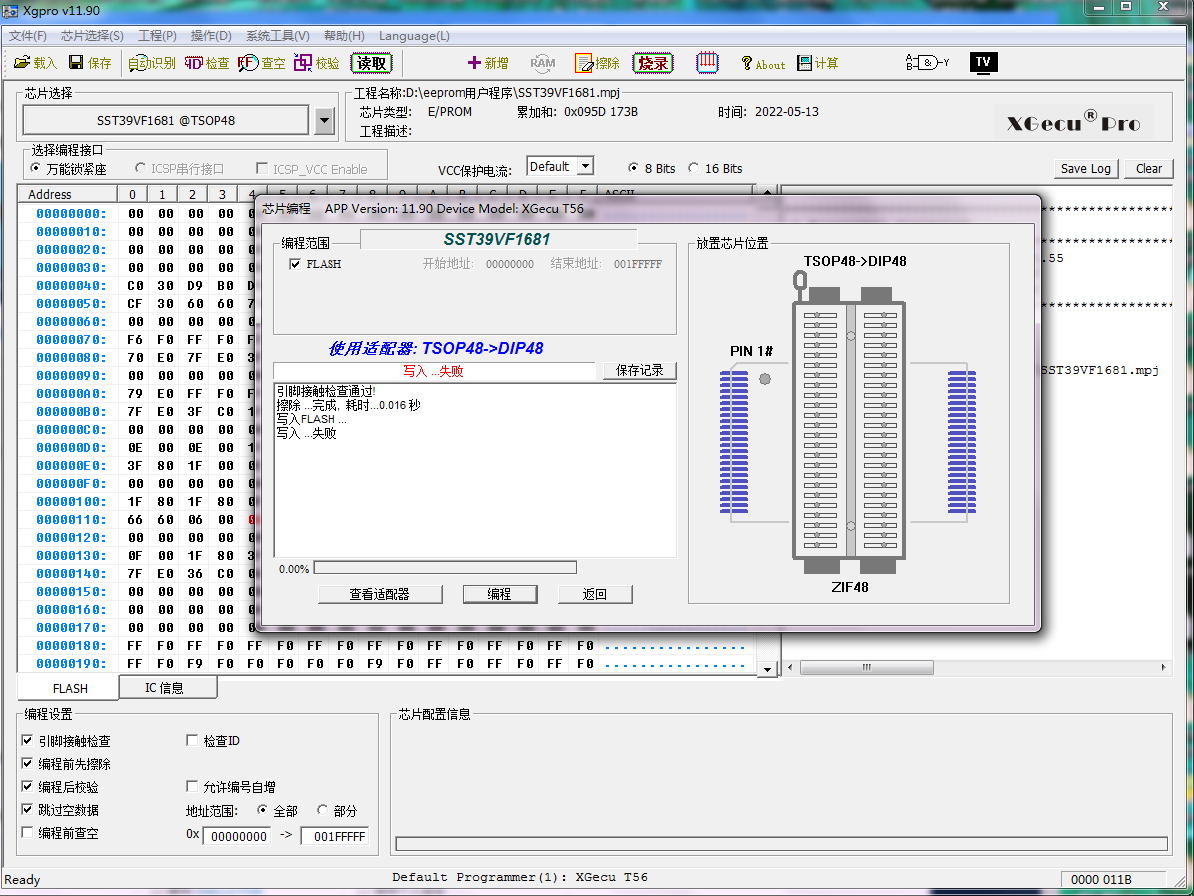Click the 查空 blank check icon

tap(262, 63)
